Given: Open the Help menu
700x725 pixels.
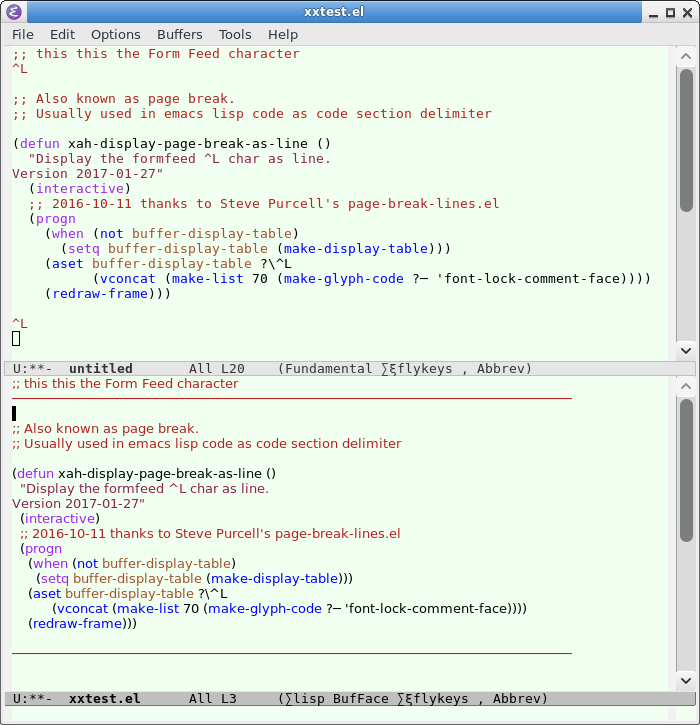Looking at the screenshot, I should pos(283,35).
